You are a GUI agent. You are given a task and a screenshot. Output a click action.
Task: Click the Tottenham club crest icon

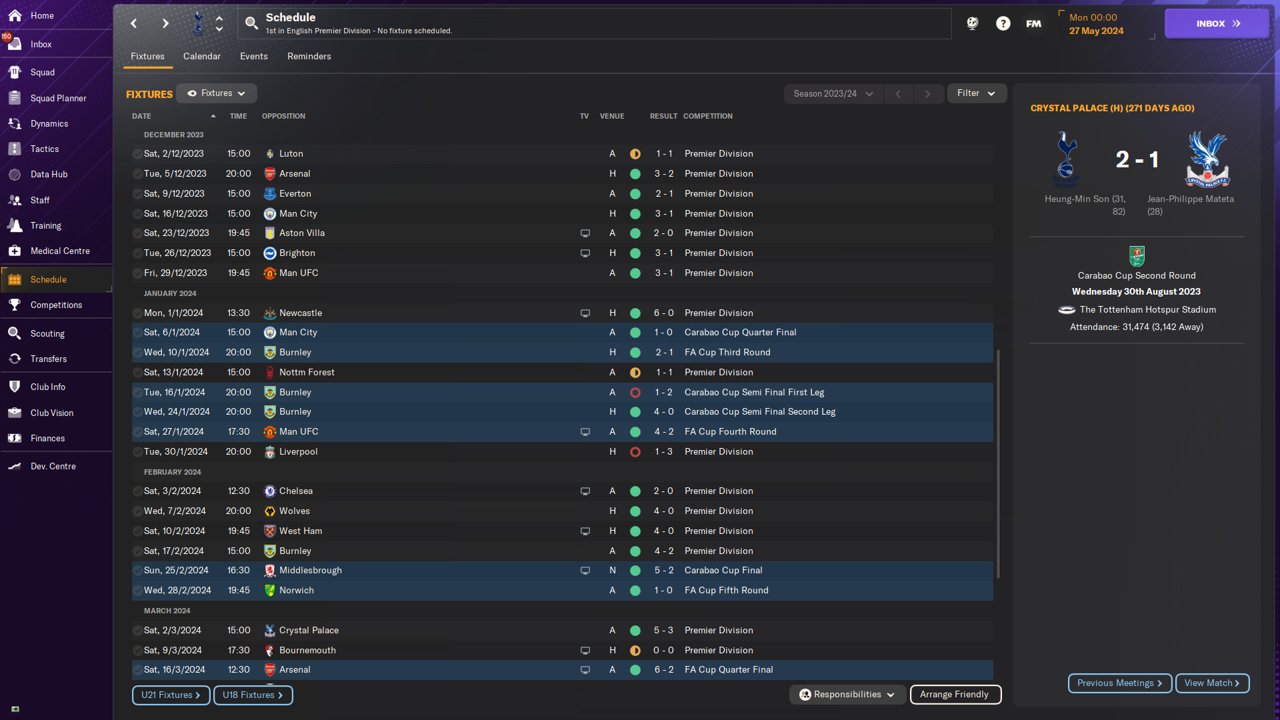pos(197,23)
